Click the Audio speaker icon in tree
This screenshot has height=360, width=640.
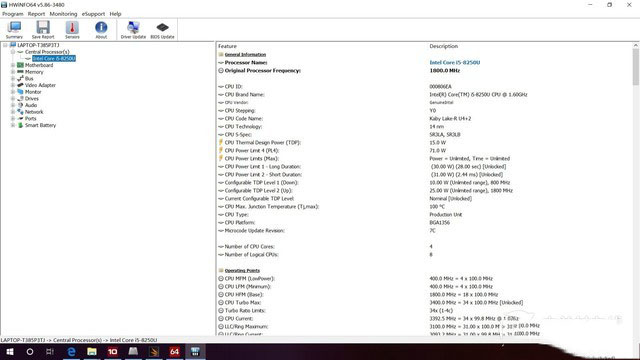click(20, 105)
